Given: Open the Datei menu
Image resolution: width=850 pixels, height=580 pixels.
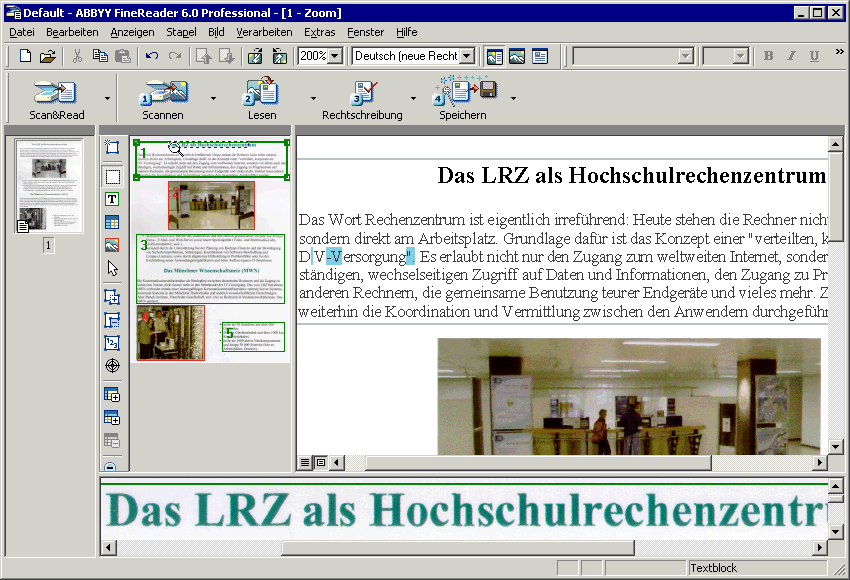Looking at the screenshot, I should click(x=22, y=32).
